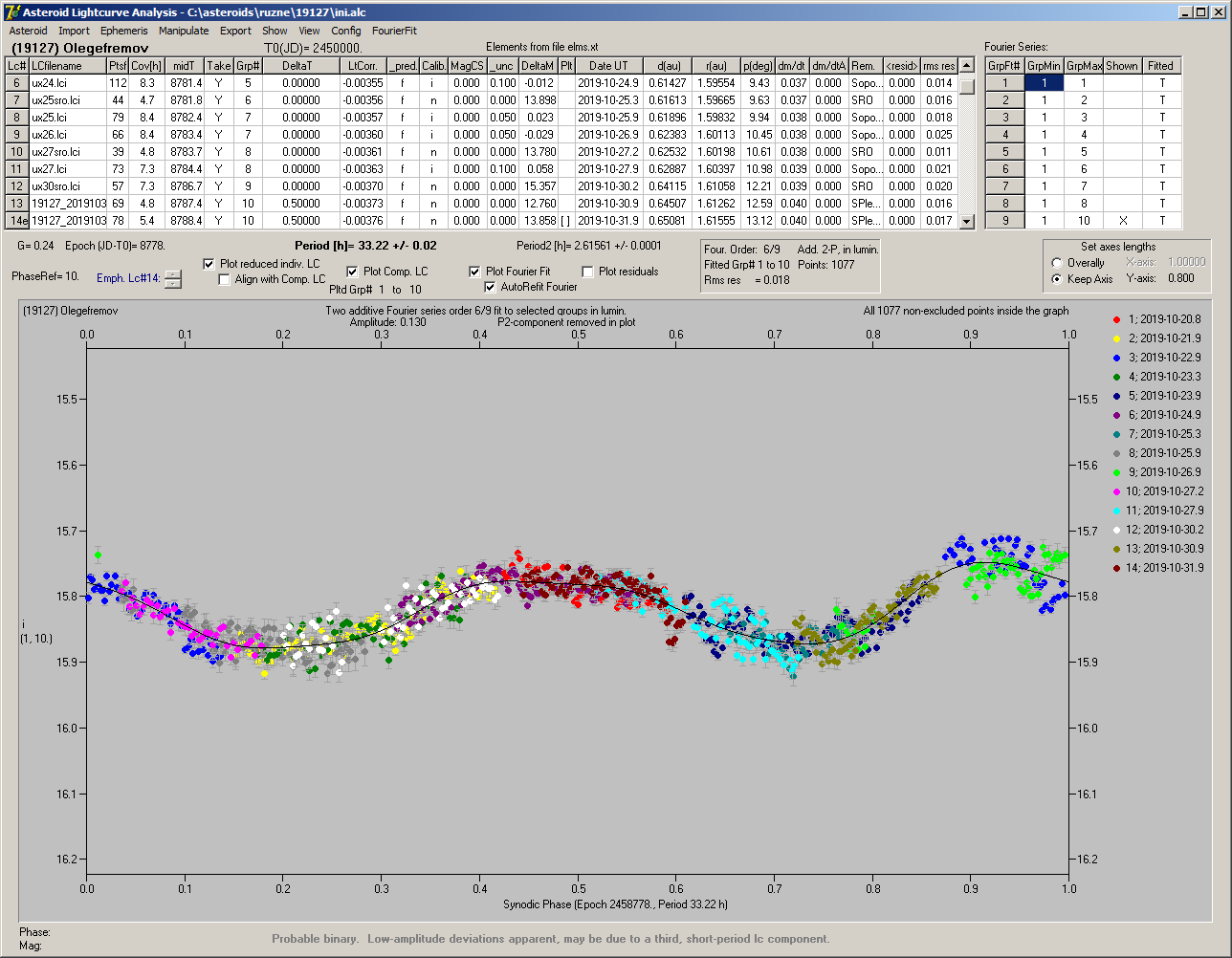Toggle Plot Comp. LC checkbox
Screen dimensions: 1232x958
(x=352, y=272)
